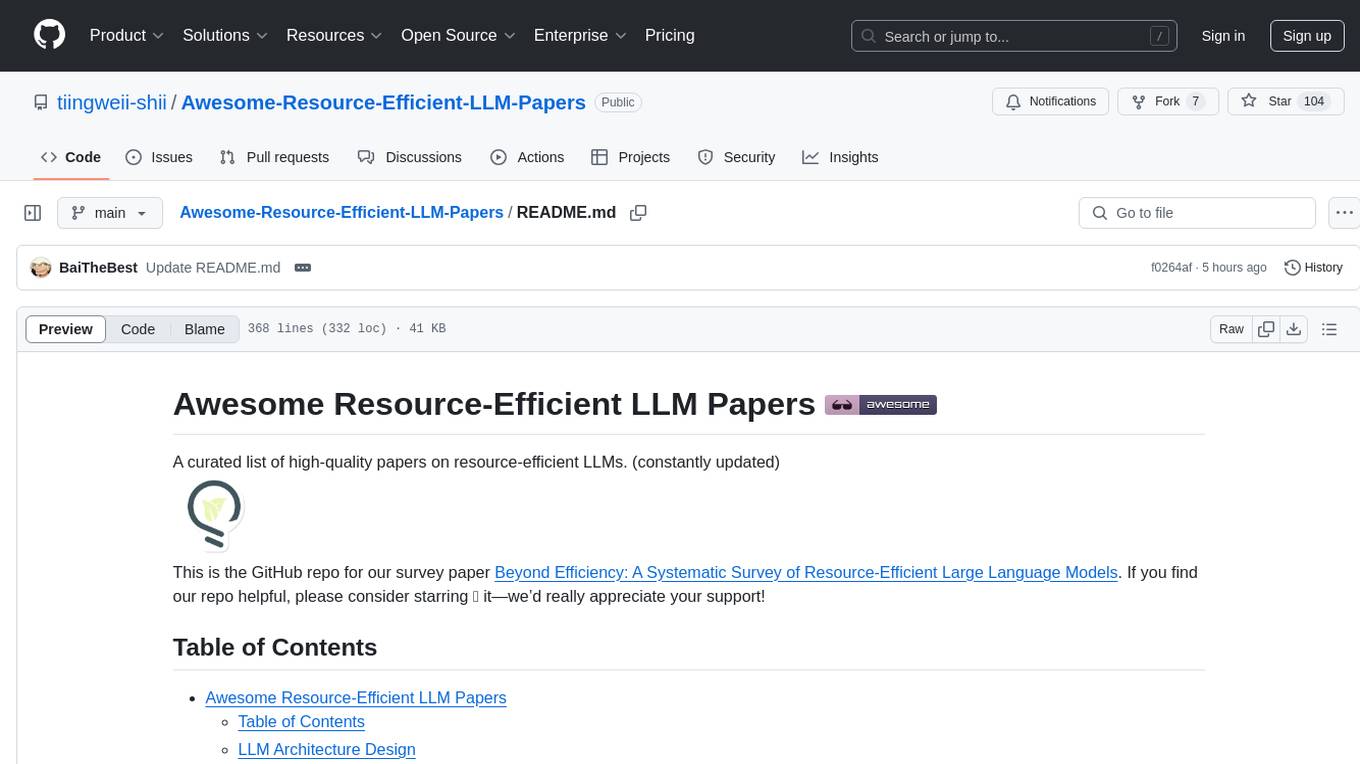Expand the Enterprise menu
The image size is (1360, 764).
[x=580, y=35]
